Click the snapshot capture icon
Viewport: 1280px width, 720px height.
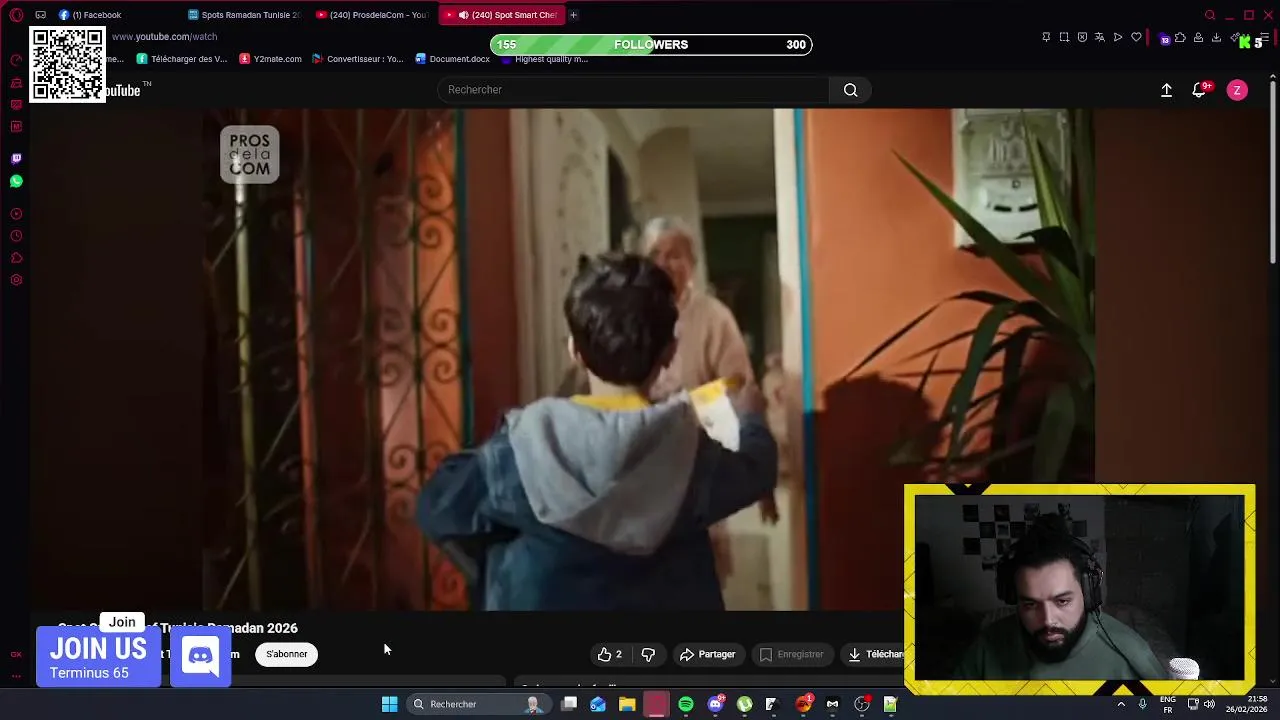tap(1064, 37)
